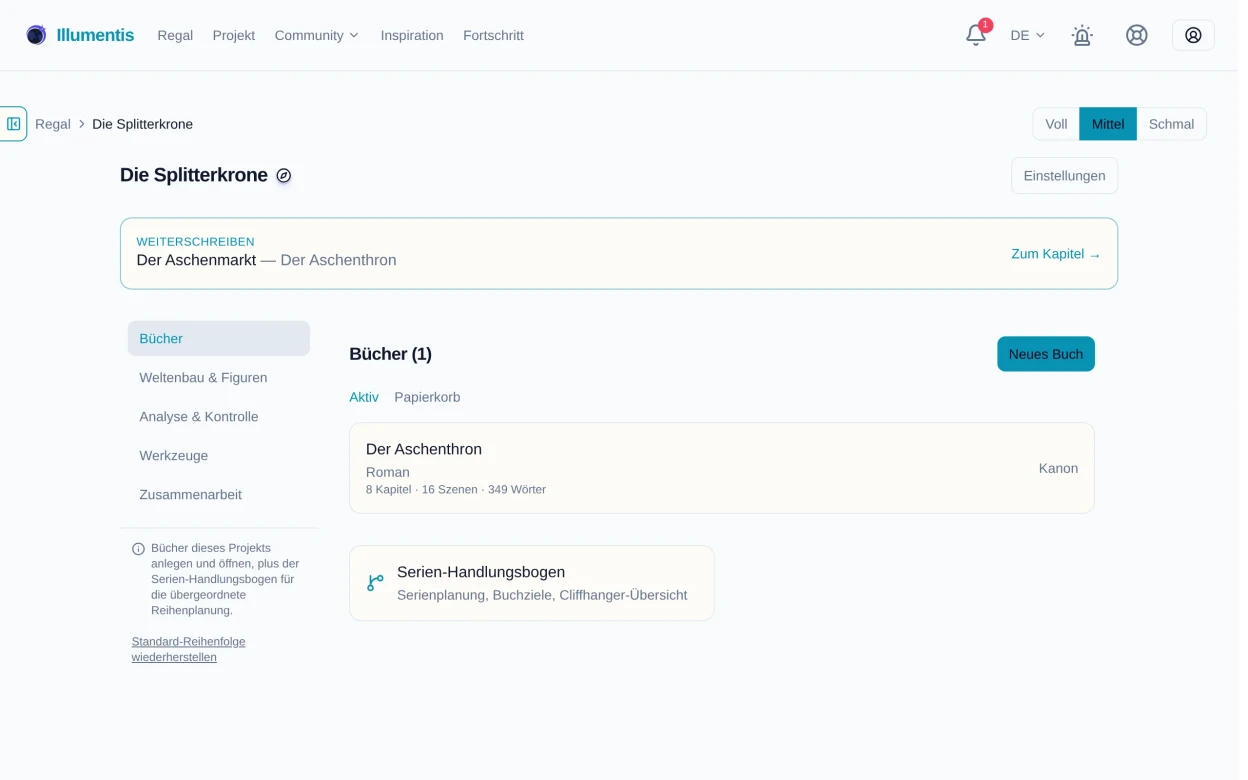The image size is (1248, 780).
Task: Click the Bücher (1) heading
Action: point(390,354)
